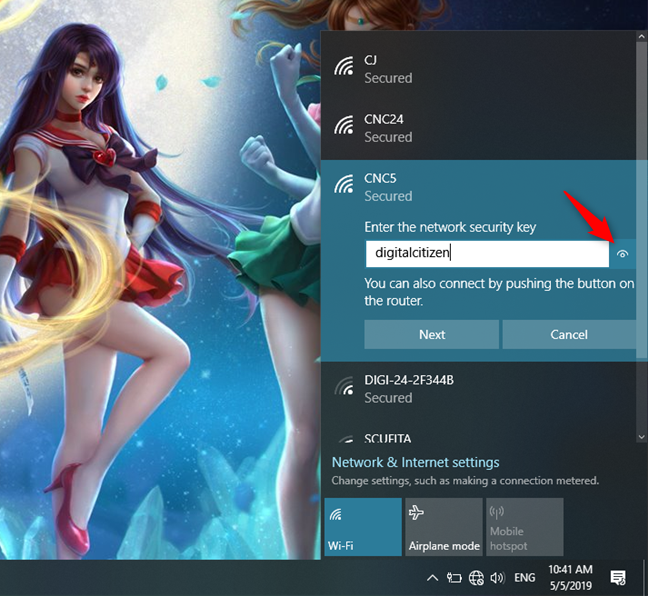Click the network globe tray icon
This screenshot has width=648, height=596.
pos(476,577)
